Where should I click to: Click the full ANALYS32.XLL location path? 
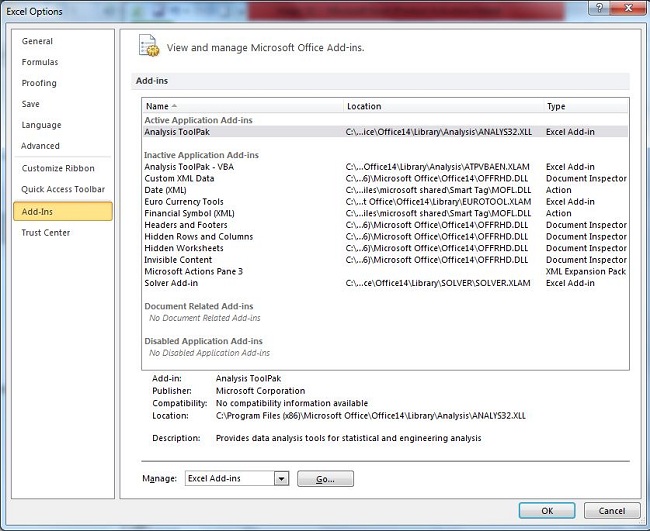pyautogui.click(x=371, y=415)
